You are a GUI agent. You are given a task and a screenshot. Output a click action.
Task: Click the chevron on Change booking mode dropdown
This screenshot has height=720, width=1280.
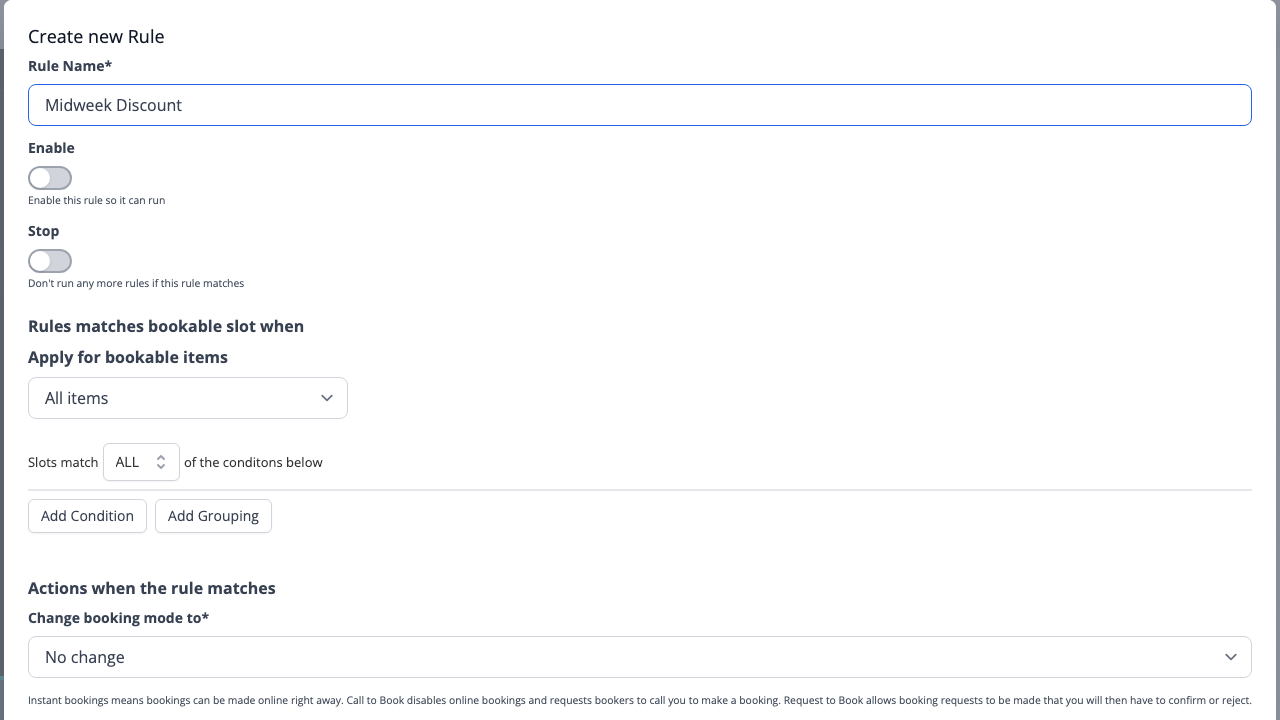1231,657
